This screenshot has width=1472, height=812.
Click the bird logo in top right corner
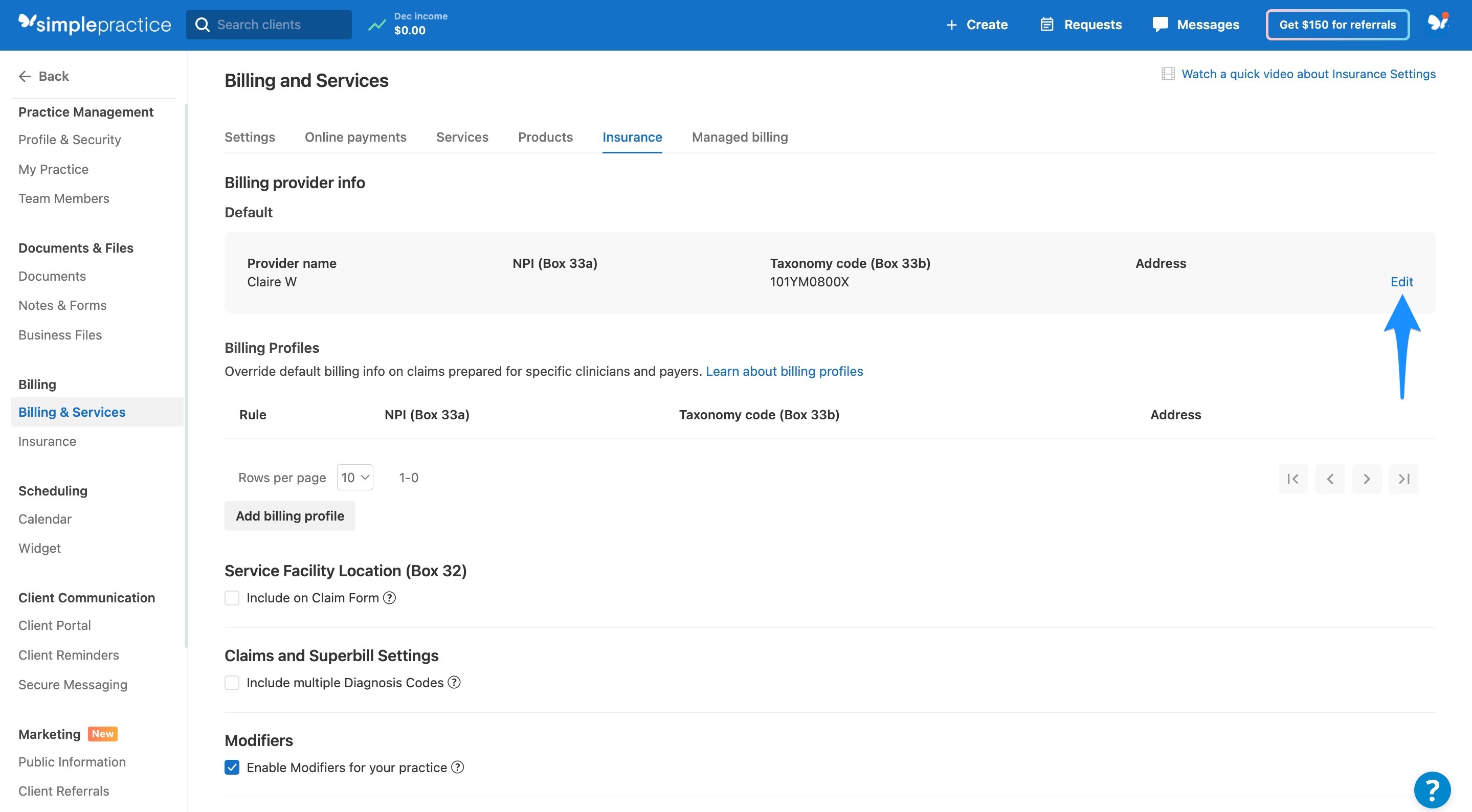point(1438,21)
